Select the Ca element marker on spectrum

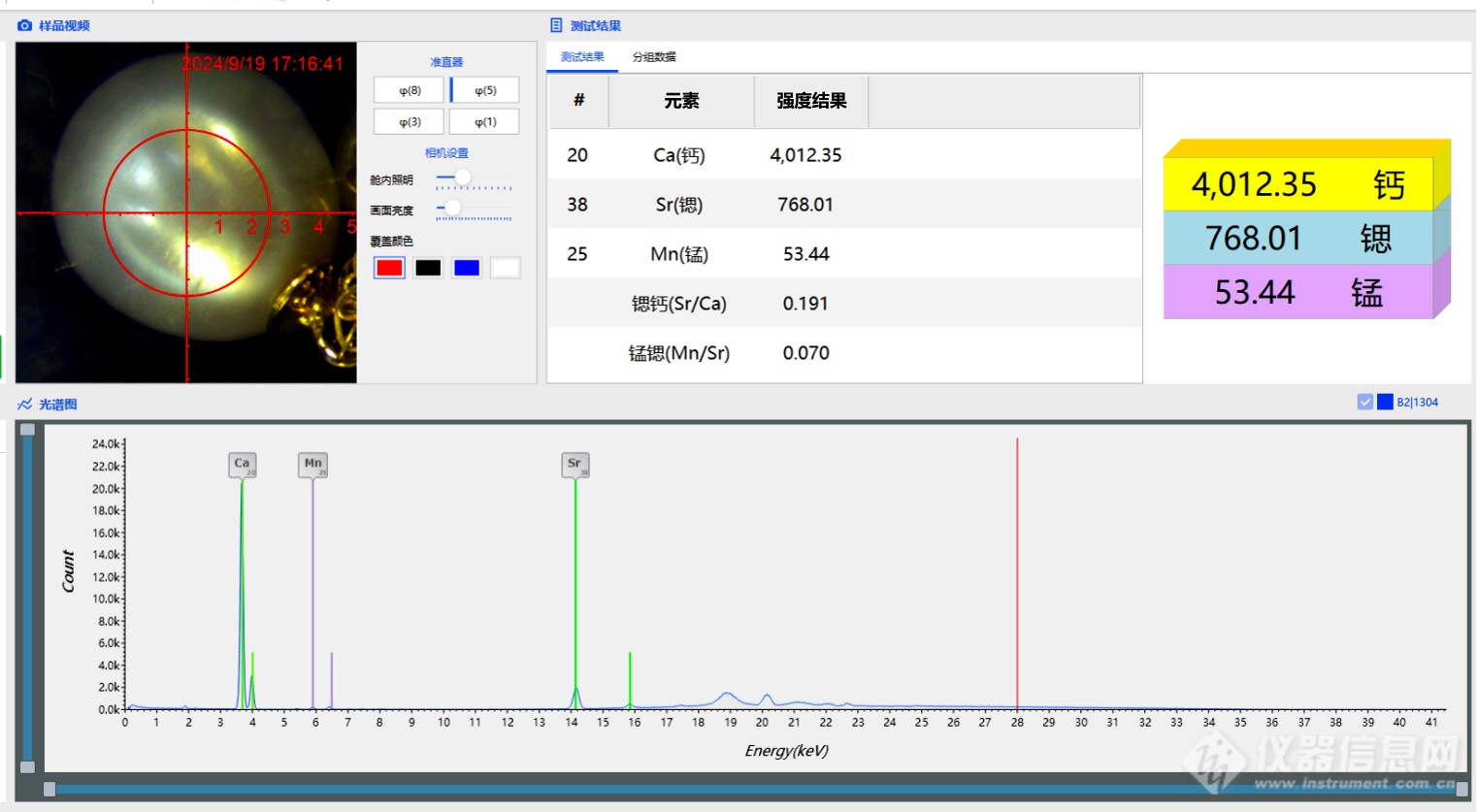tap(243, 464)
